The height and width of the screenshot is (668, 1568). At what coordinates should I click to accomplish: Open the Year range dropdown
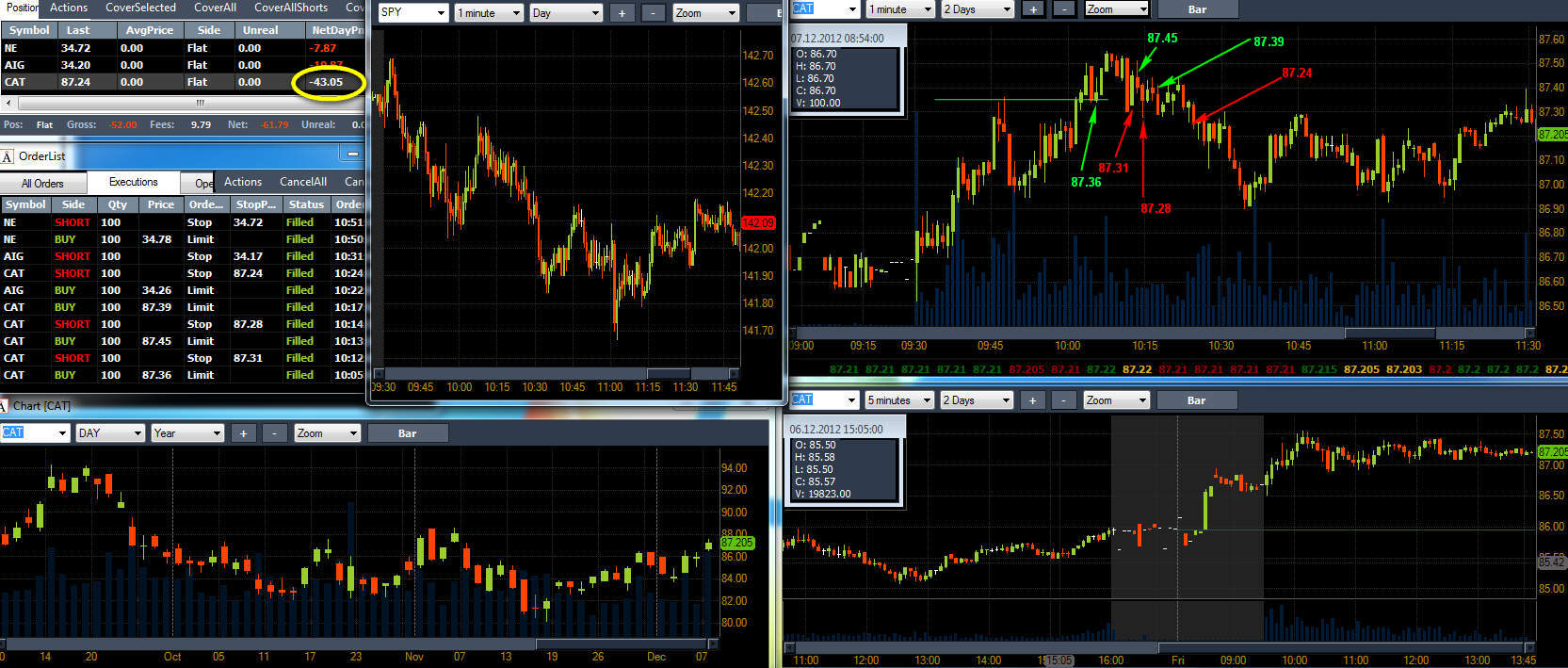pos(187,433)
